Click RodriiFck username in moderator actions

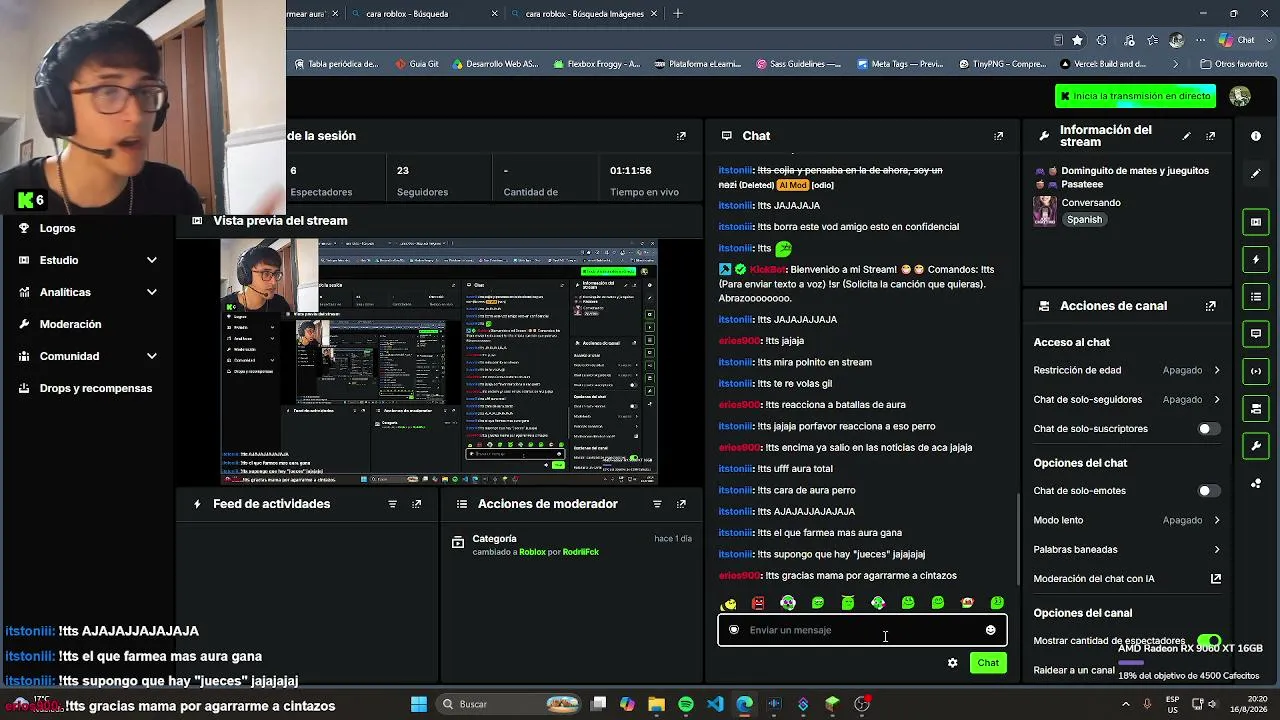581,552
